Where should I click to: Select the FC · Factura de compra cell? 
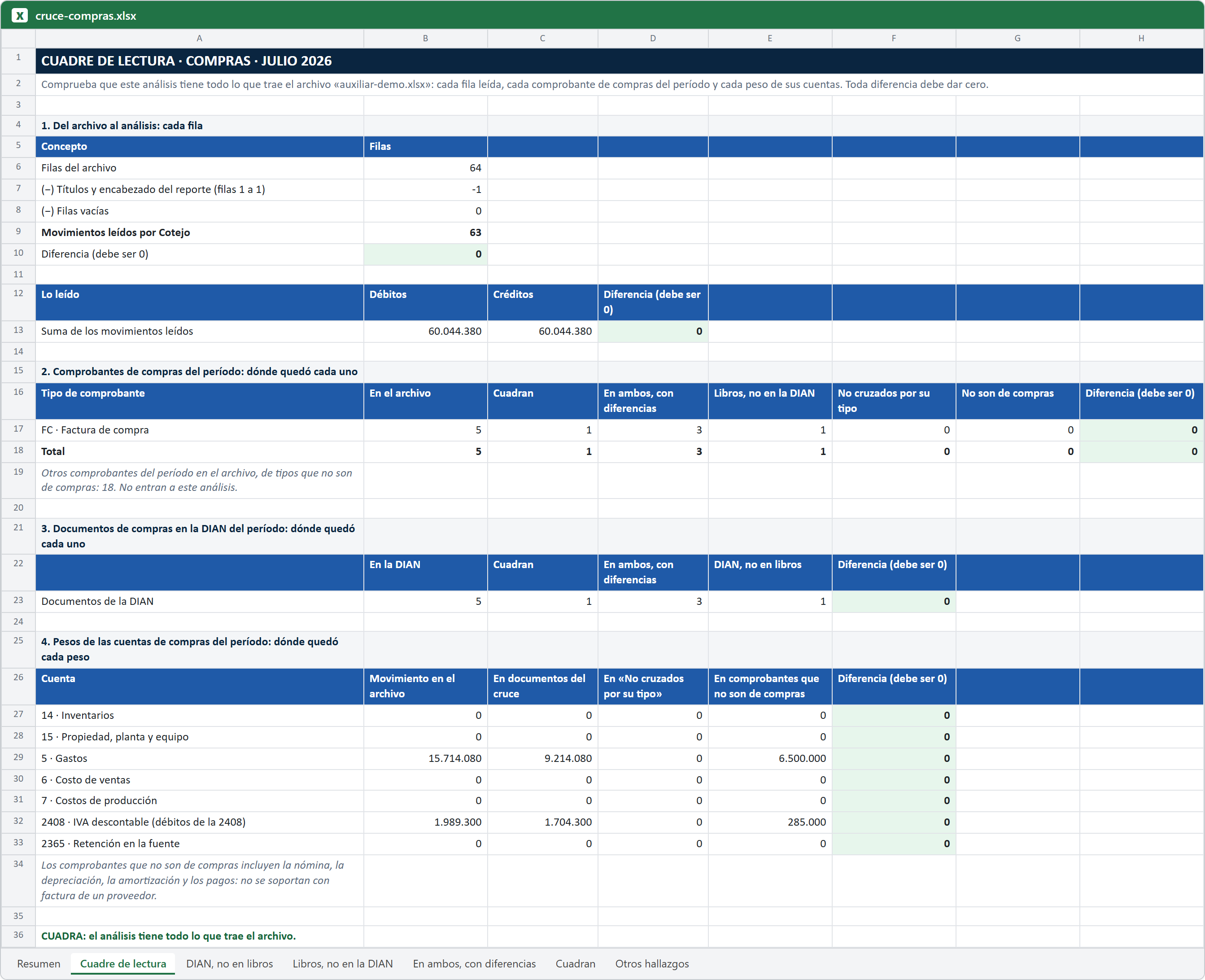tap(199, 429)
